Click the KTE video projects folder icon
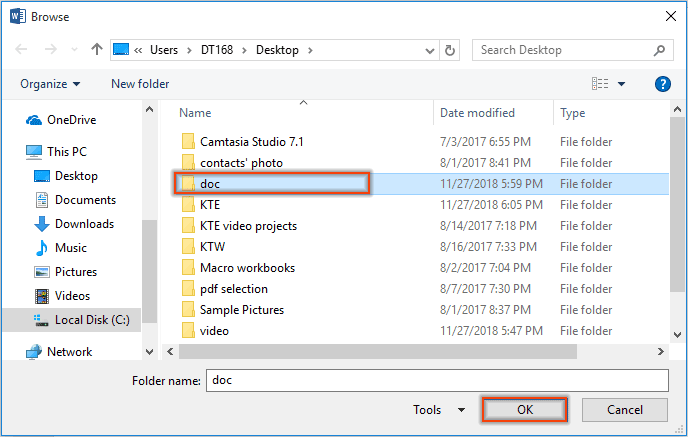Screen dimensions: 688x437 click(x=187, y=226)
